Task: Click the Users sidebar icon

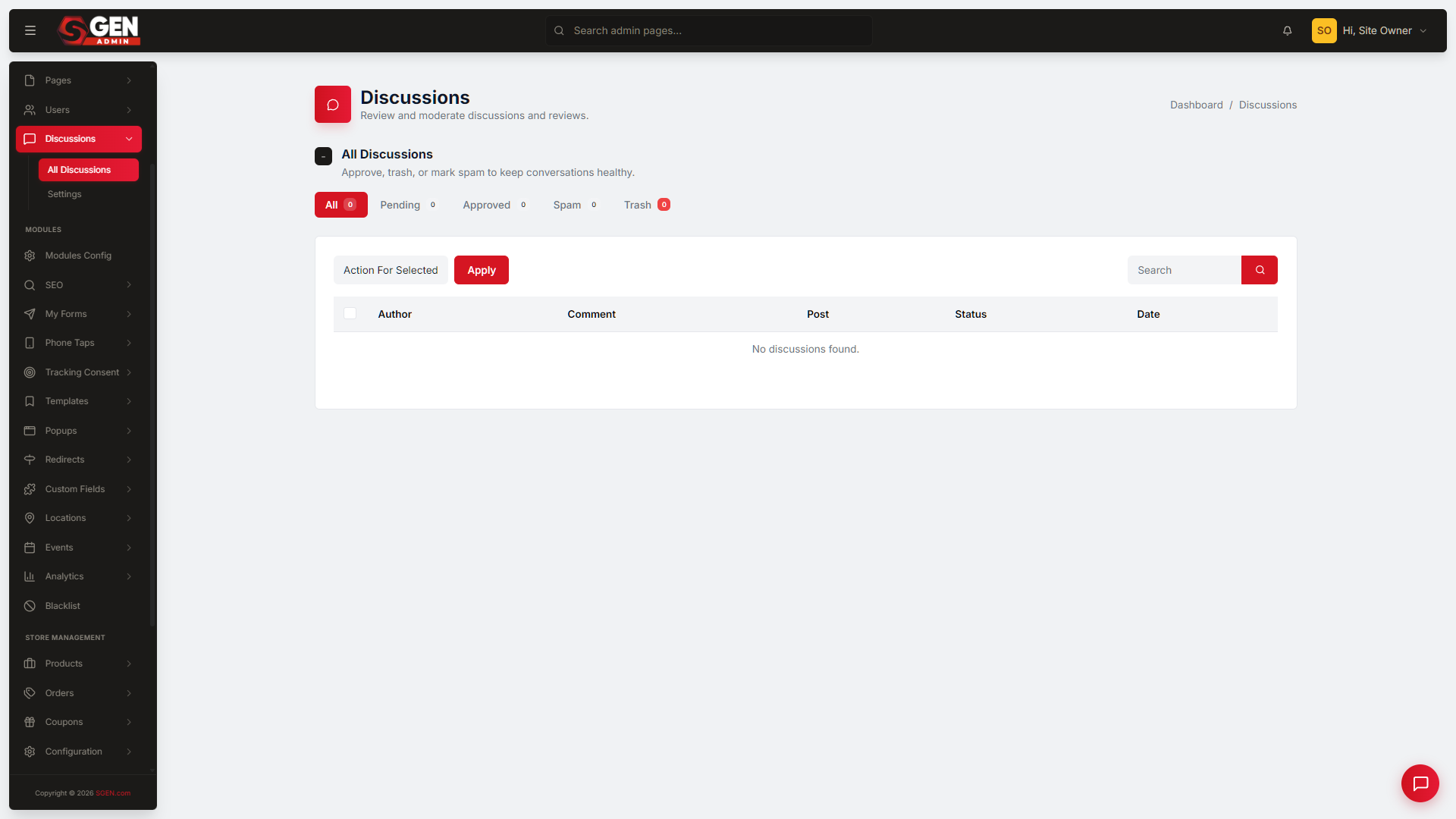Action: [30, 110]
